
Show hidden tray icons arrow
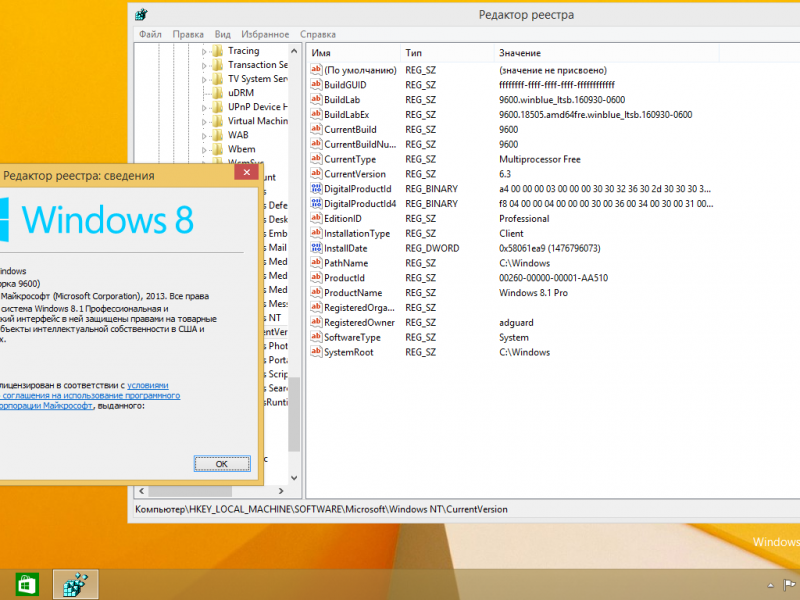[770, 585]
